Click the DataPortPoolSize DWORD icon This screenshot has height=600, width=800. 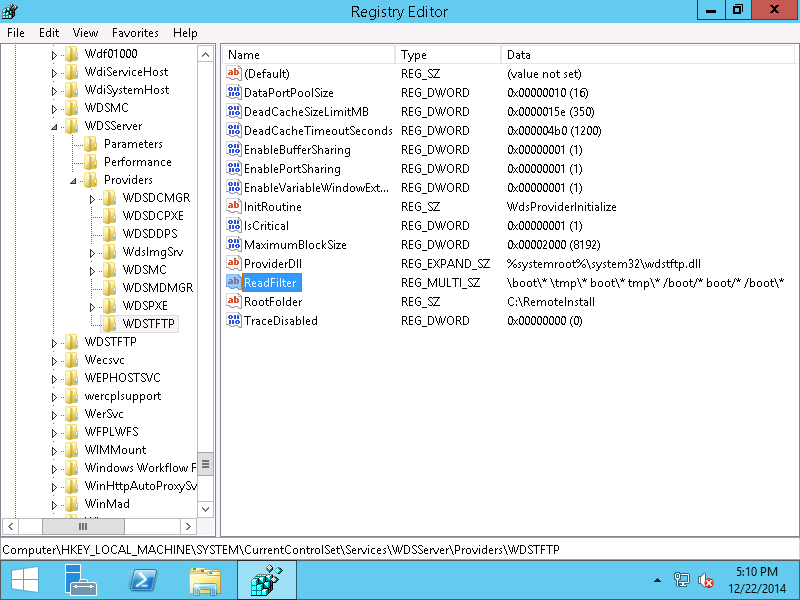coord(234,93)
